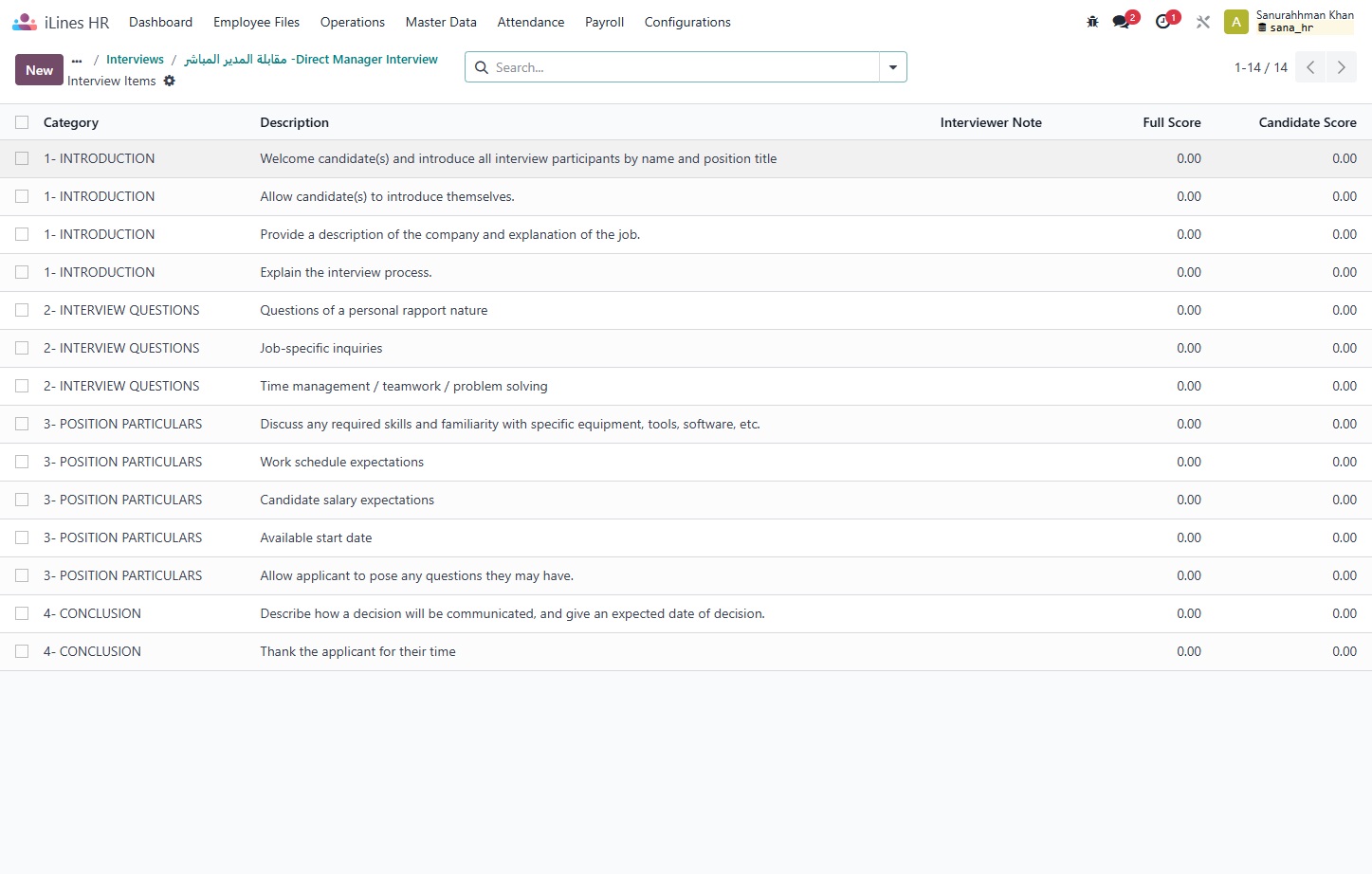Check the 'Job-specific inquiries' row checkbox
The height and width of the screenshot is (874, 1372).
[22, 348]
